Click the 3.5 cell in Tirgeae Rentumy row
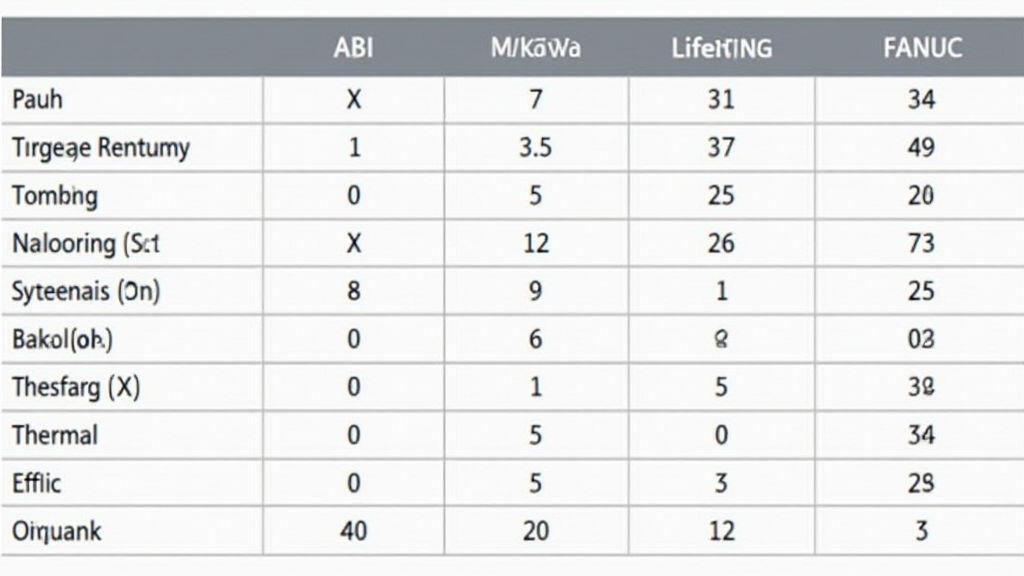 (x=536, y=148)
